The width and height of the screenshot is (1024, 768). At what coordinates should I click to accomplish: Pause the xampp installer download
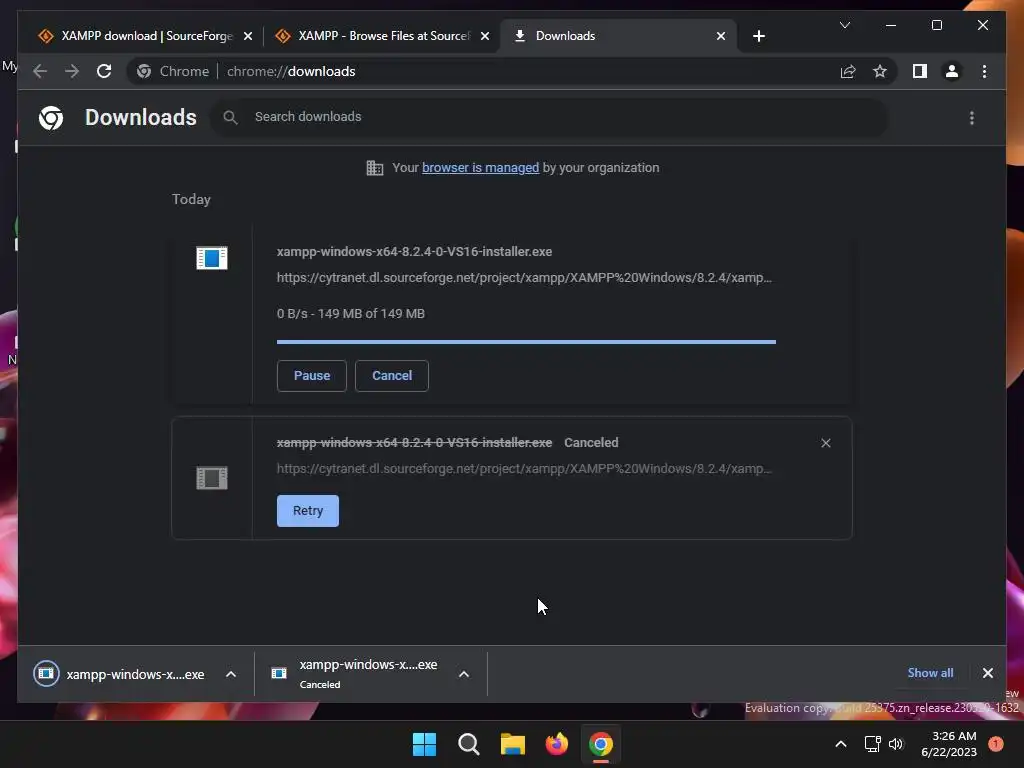(312, 376)
